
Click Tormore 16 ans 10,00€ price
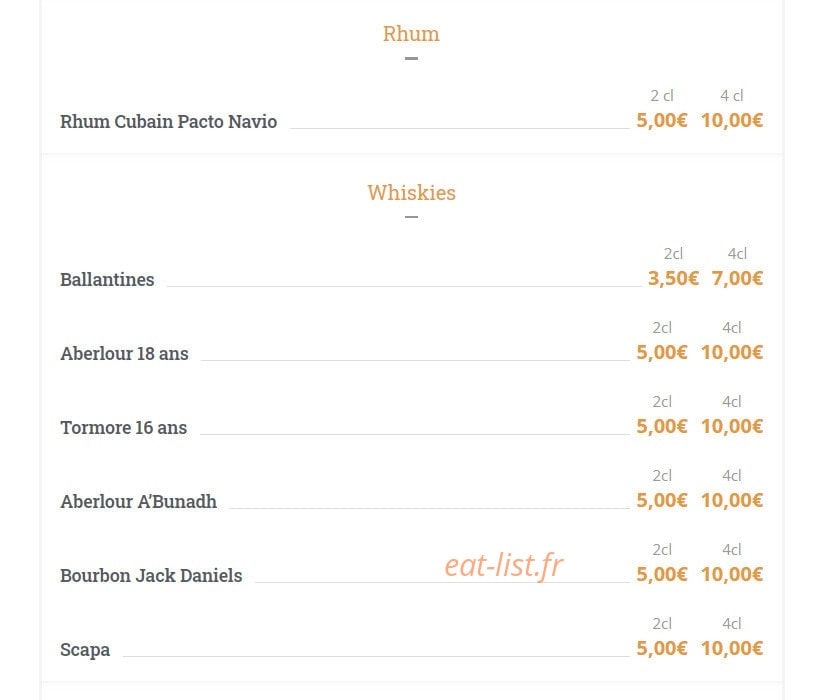coord(732,426)
